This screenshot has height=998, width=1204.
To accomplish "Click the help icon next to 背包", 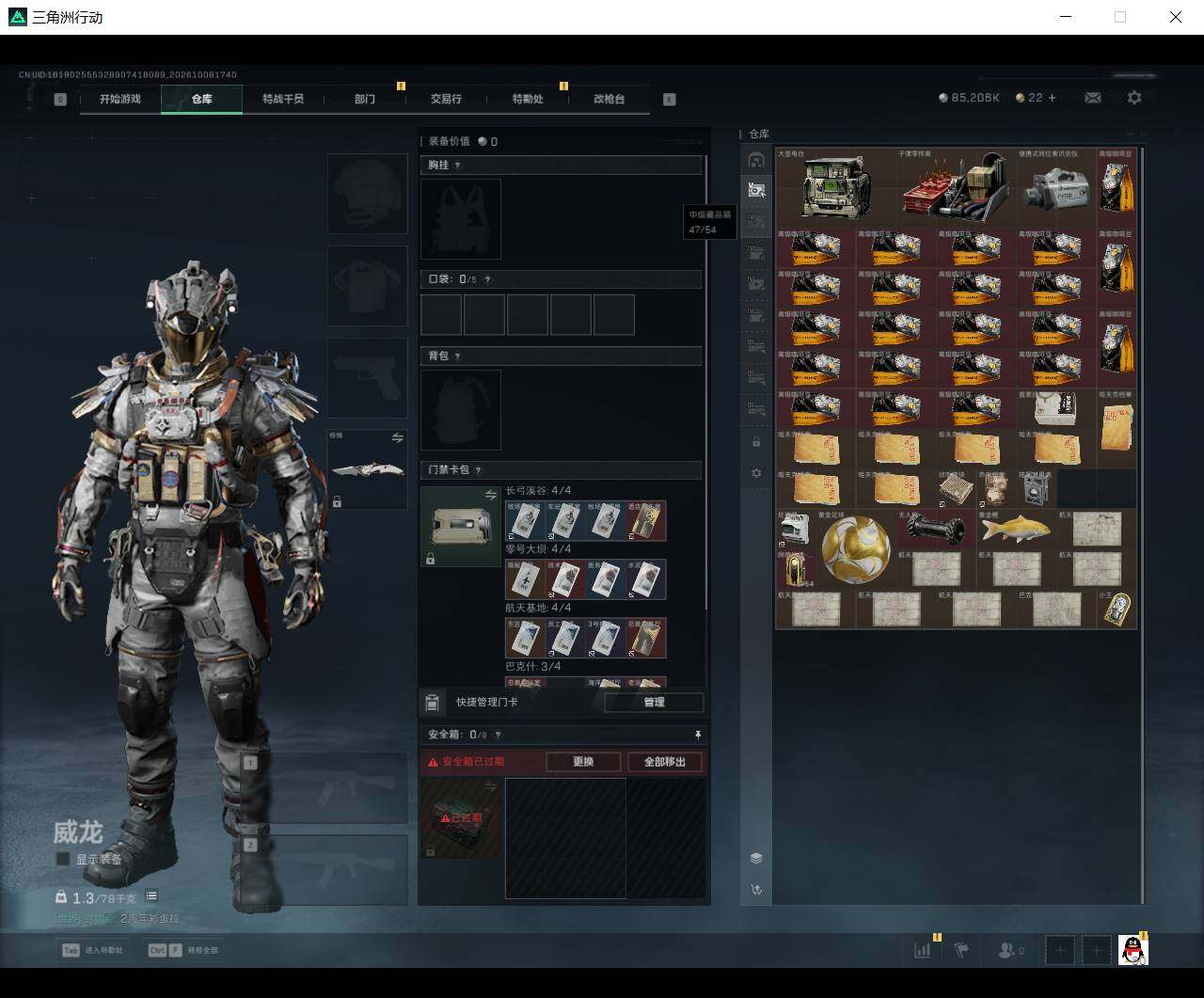I will [x=458, y=356].
